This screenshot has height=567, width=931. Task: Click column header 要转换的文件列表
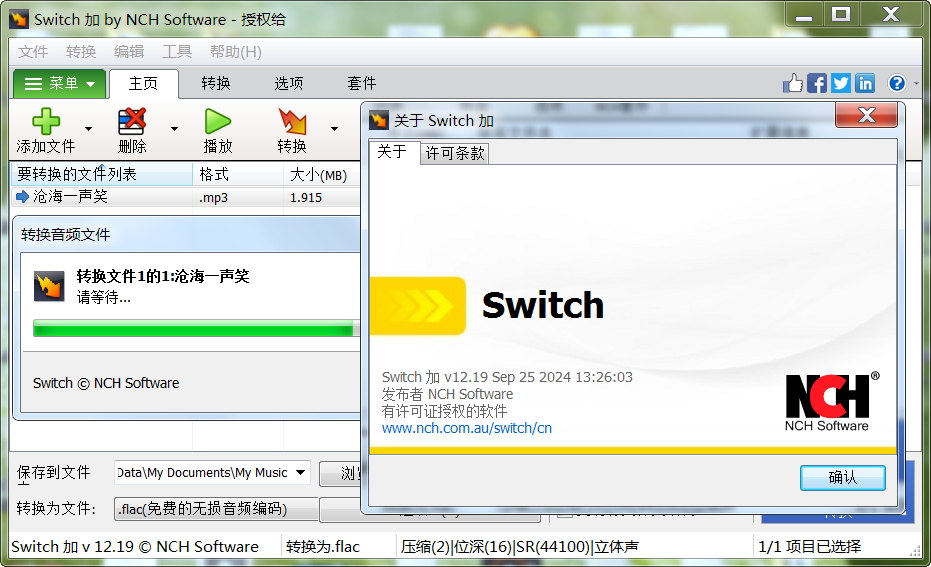click(x=102, y=174)
